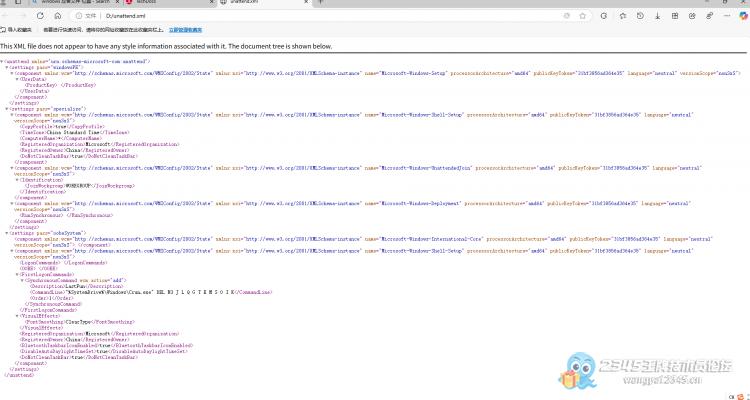750x400 pixels.
Task: Collapse settings pass windowsPE node
Action: [7, 67]
